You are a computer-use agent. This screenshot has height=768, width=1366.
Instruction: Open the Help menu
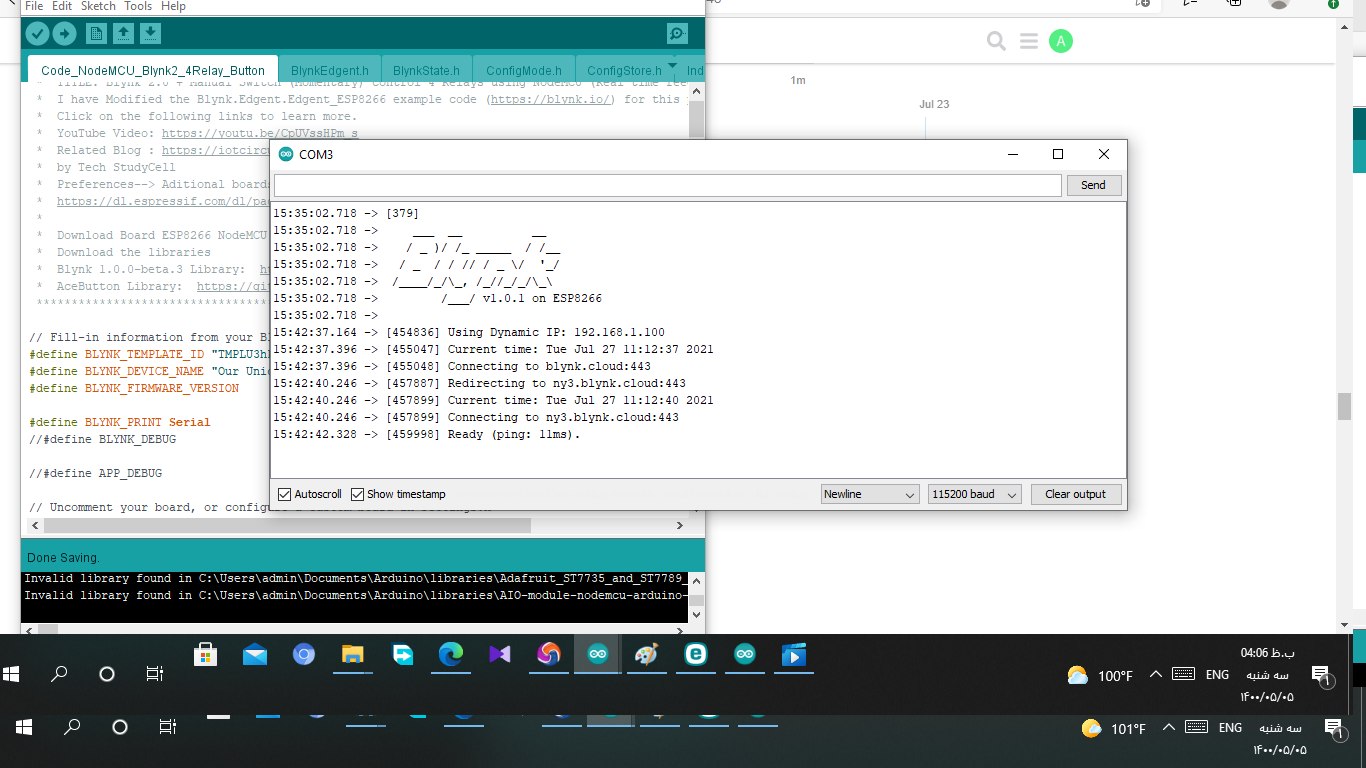tap(173, 6)
